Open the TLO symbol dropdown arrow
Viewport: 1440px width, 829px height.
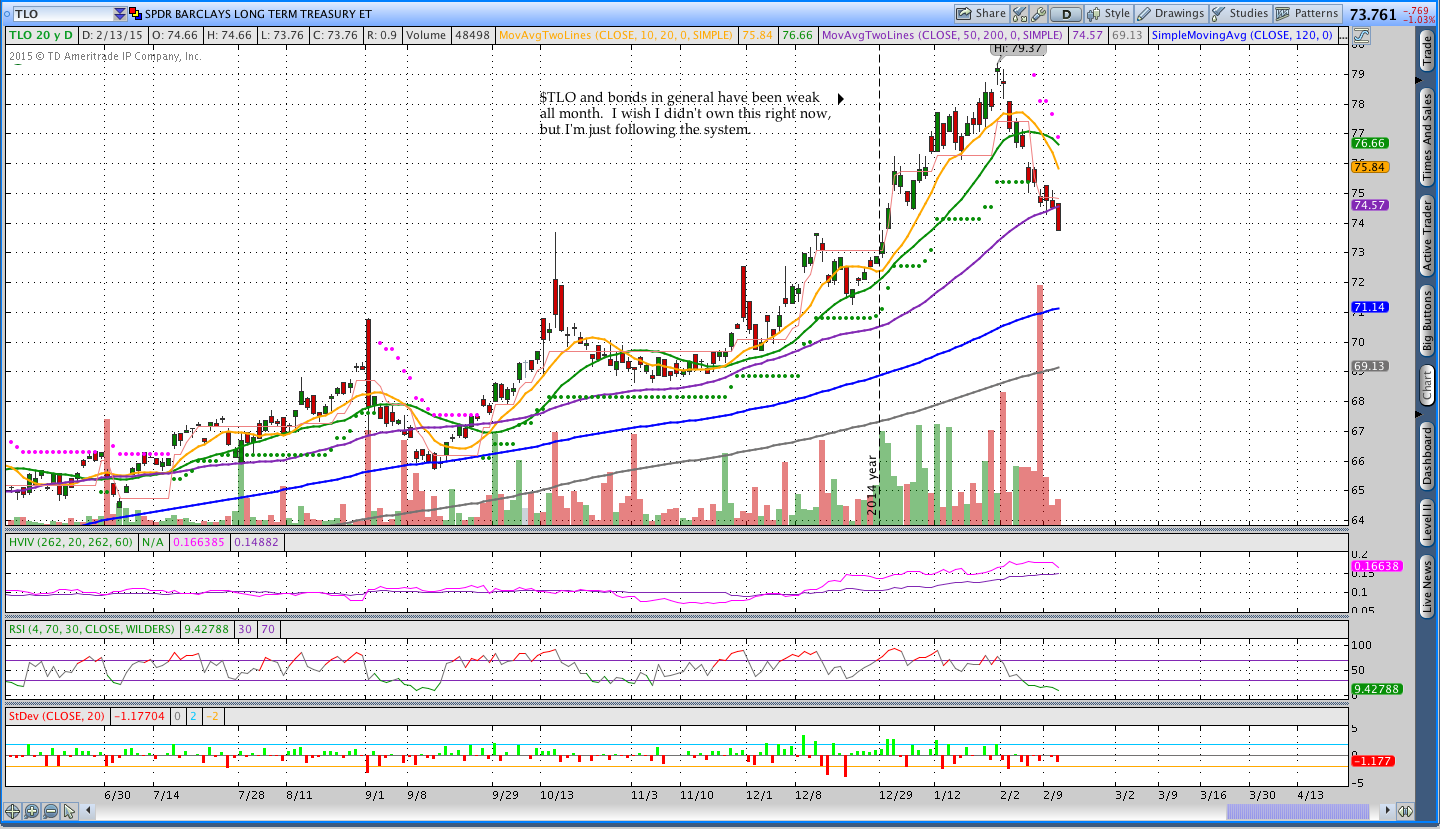click(x=121, y=14)
